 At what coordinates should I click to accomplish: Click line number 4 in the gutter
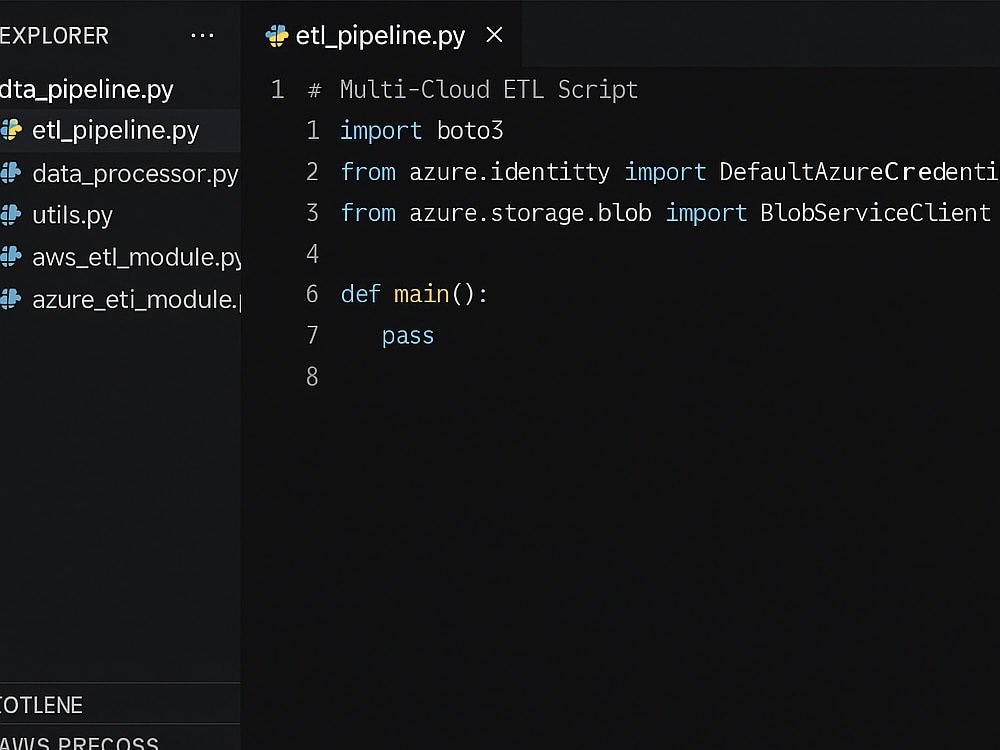click(x=312, y=254)
